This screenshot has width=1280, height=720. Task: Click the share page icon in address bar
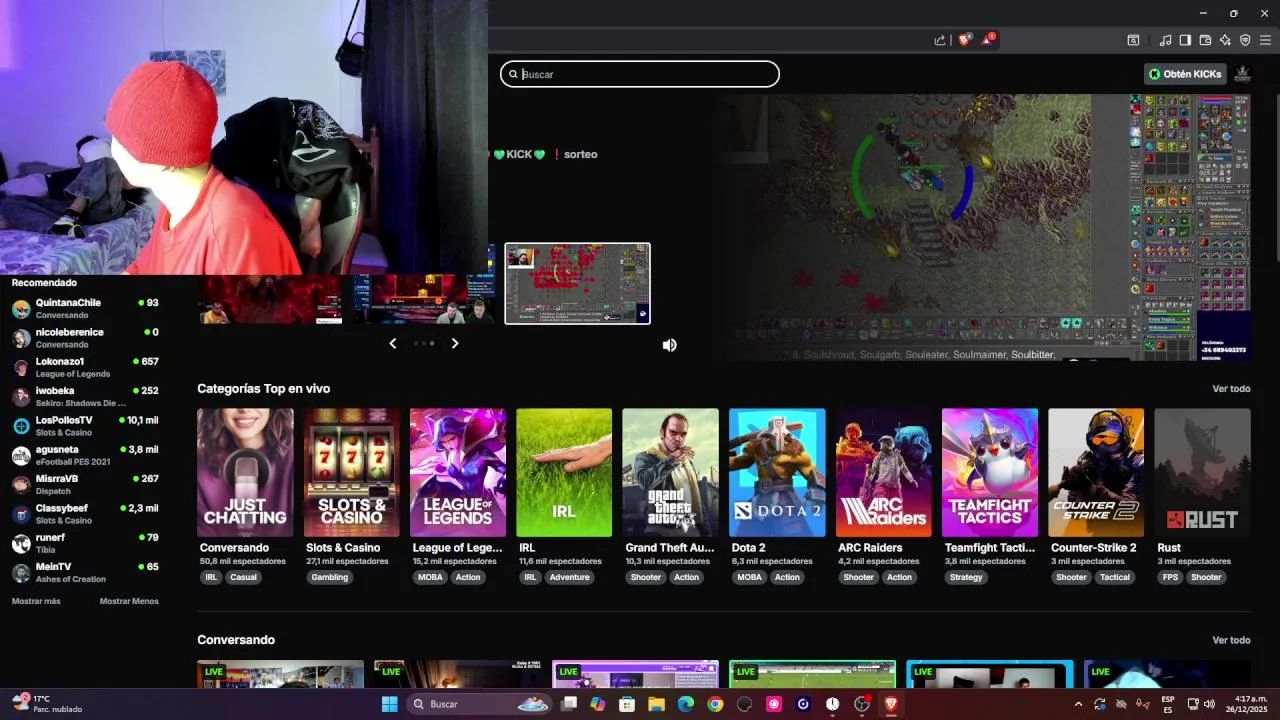click(x=940, y=40)
